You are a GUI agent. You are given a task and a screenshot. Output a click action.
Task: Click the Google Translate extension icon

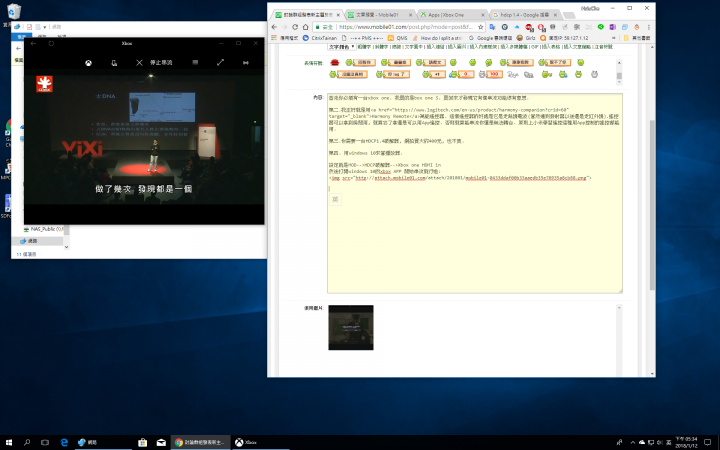[493, 27]
